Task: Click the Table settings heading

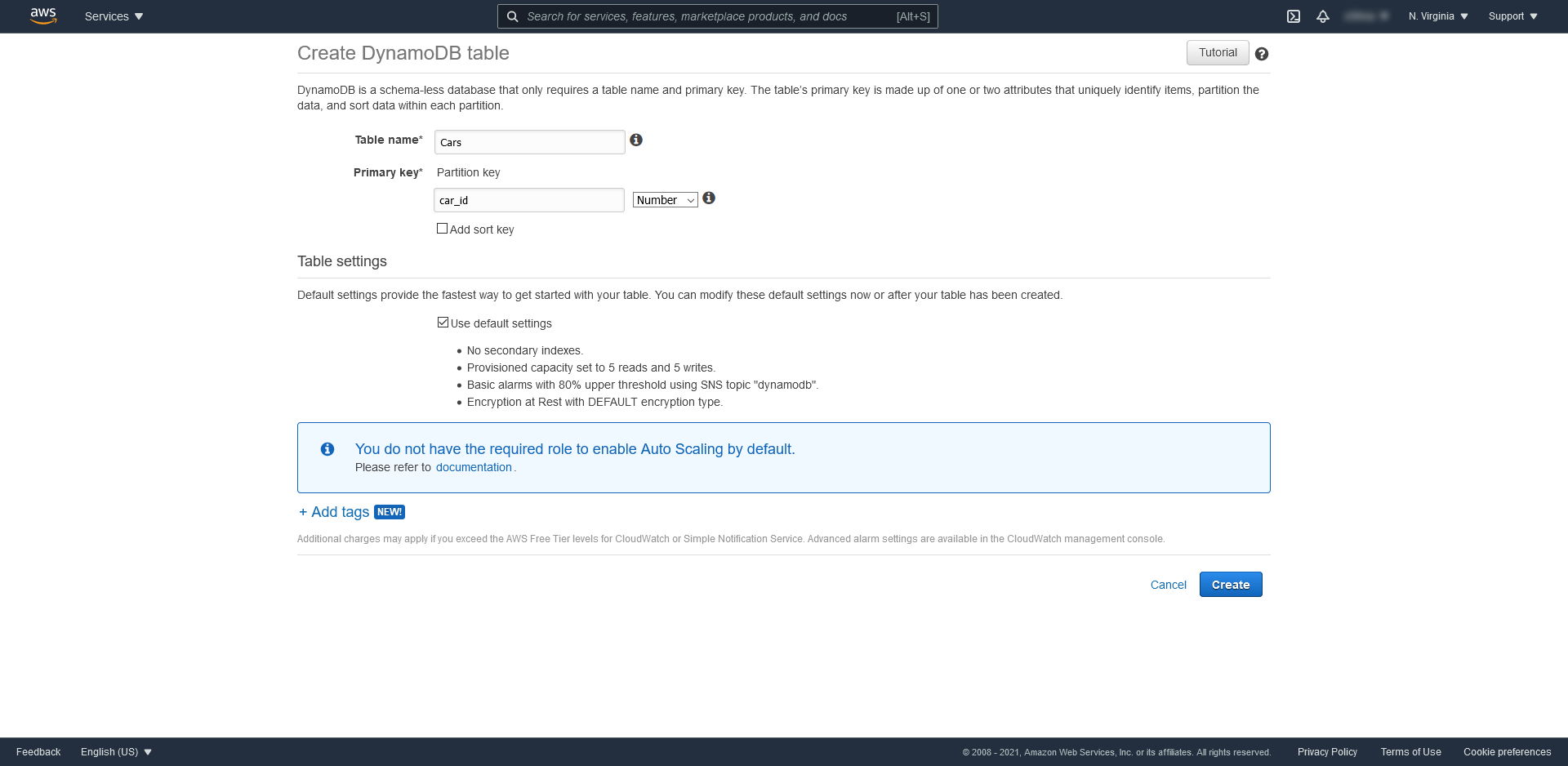Action: pos(342,261)
